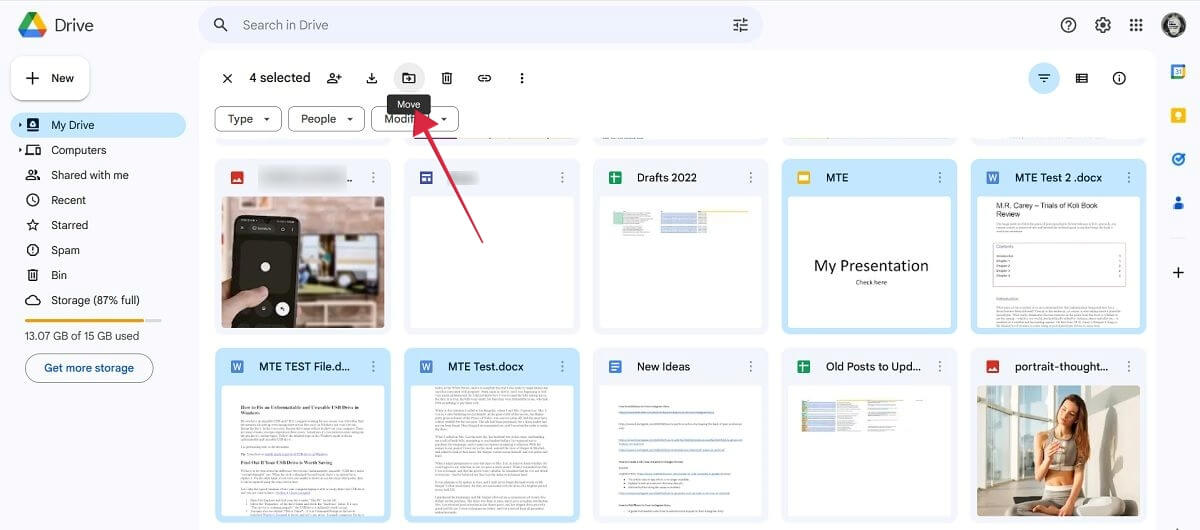Click the New Ideas Docs file icon
The width and height of the screenshot is (1200, 530).
tap(615, 366)
